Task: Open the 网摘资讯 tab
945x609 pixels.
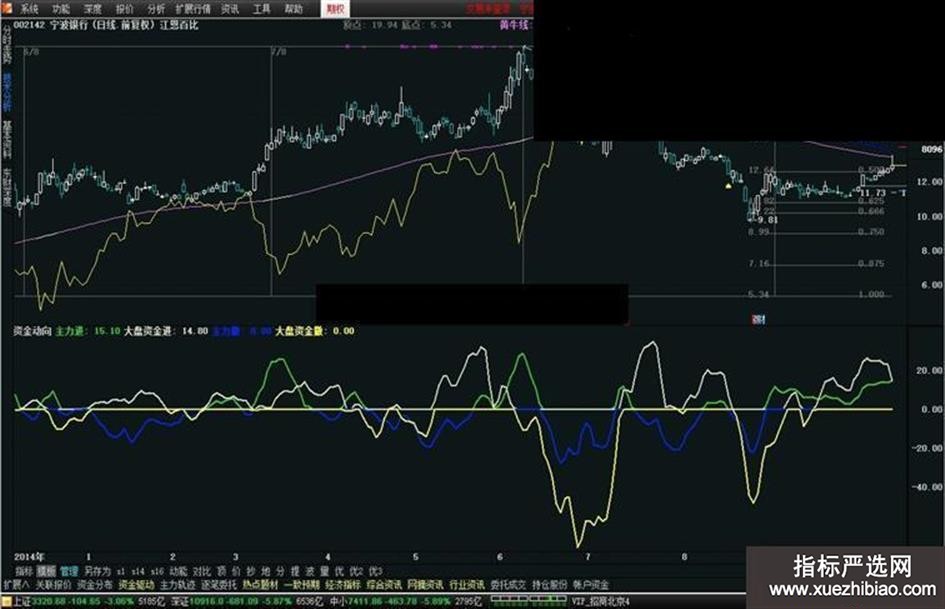Action: click(425, 585)
